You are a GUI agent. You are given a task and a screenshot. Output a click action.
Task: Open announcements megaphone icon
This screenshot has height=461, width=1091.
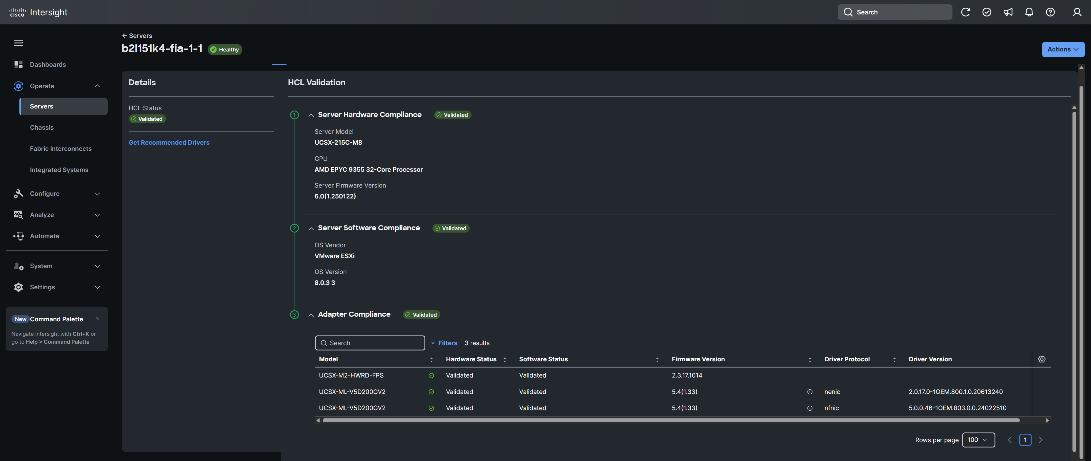click(x=1008, y=12)
